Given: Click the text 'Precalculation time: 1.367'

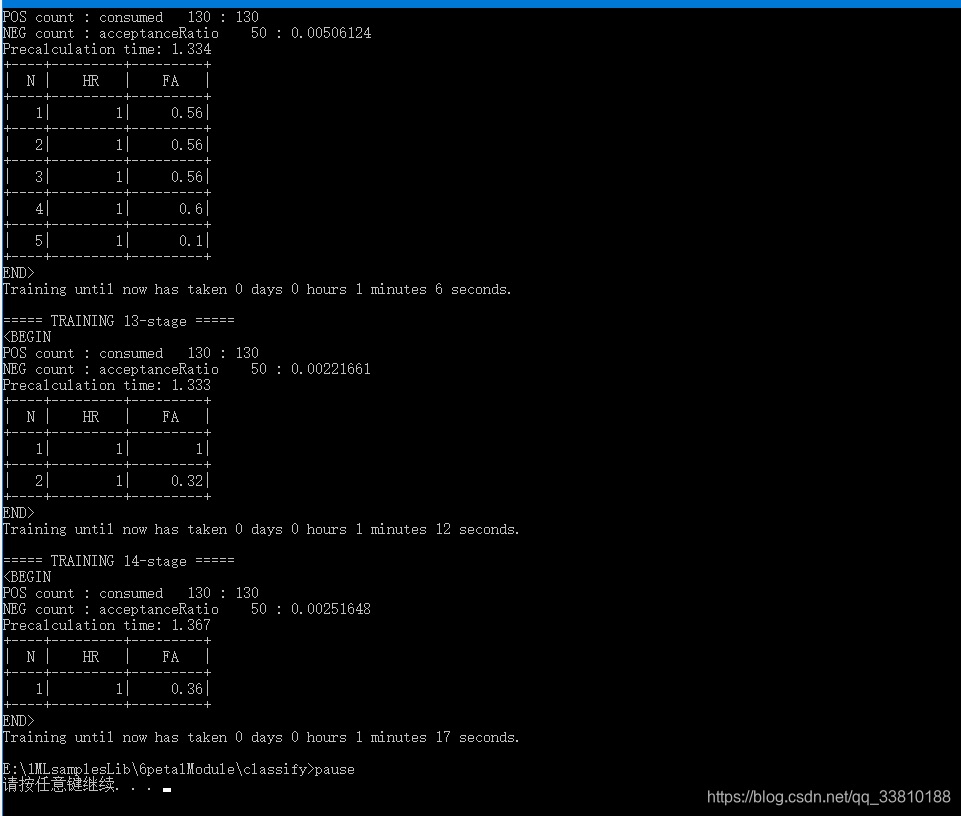Looking at the screenshot, I should click(107, 625).
